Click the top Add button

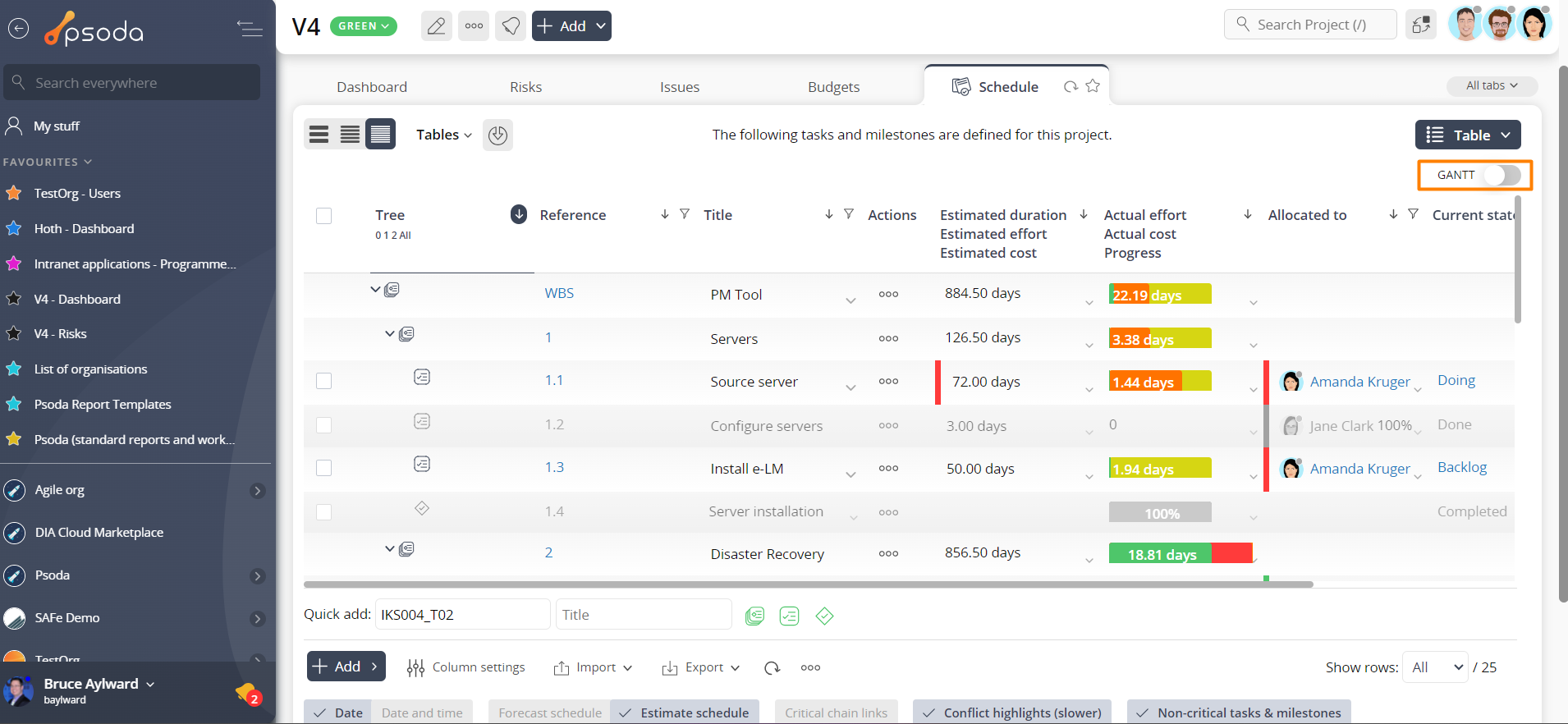571,26
